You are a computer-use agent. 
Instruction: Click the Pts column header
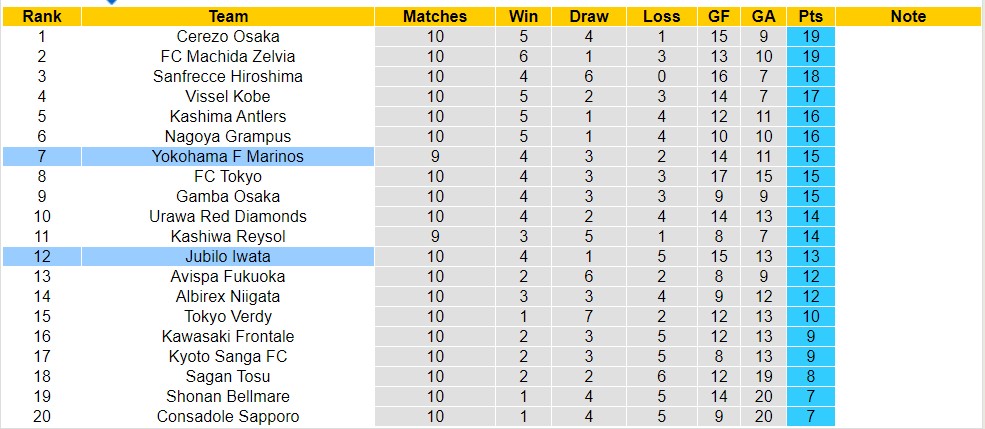[x=811, y=16]
